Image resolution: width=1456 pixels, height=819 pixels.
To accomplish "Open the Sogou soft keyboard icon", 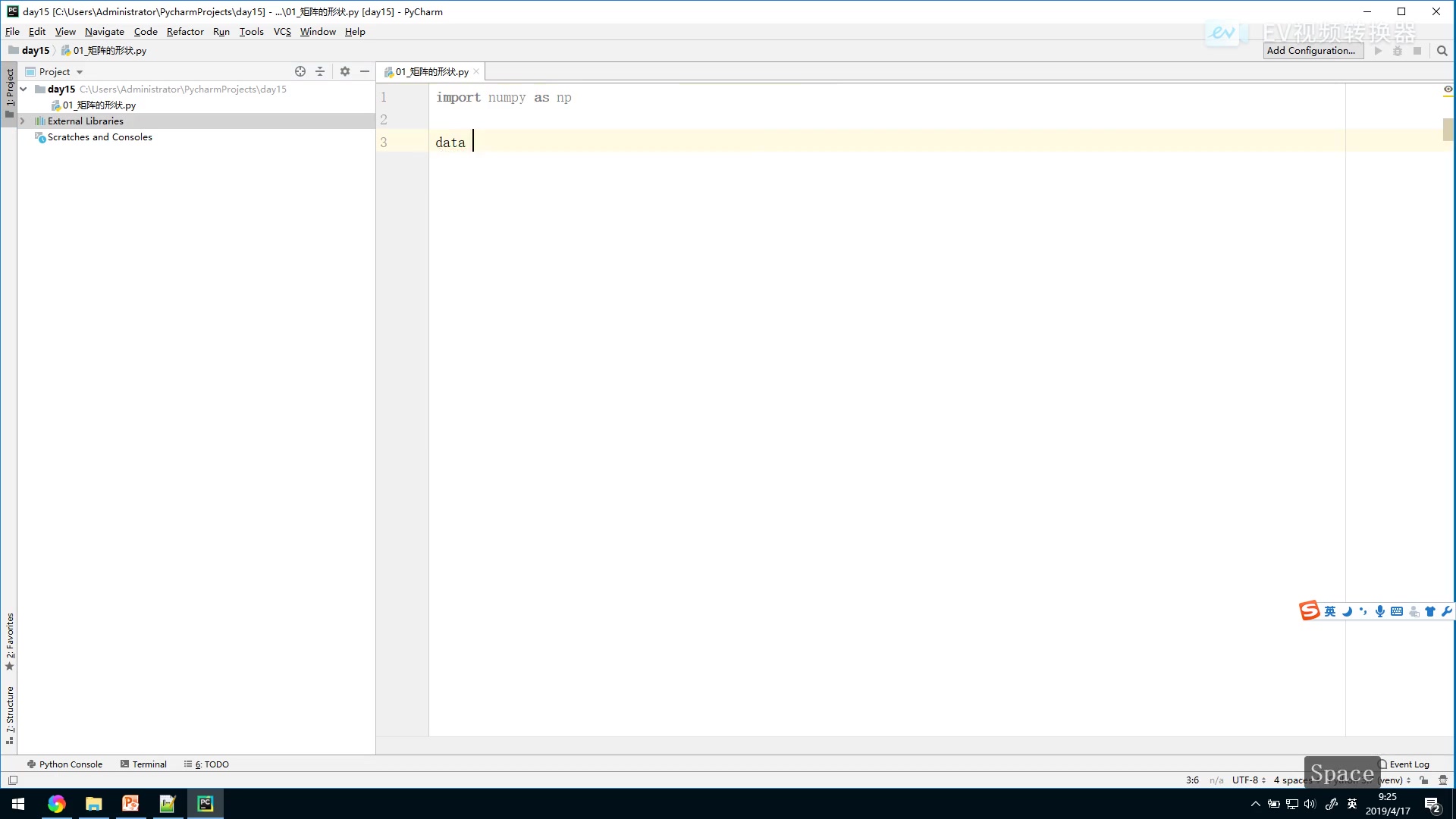I will pyautogui.click(x=1397, y=611).
